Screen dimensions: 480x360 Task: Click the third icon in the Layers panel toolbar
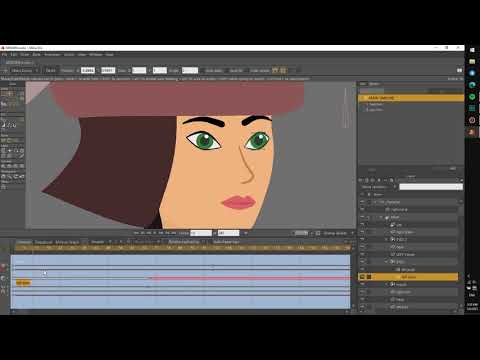coord(373,180)
